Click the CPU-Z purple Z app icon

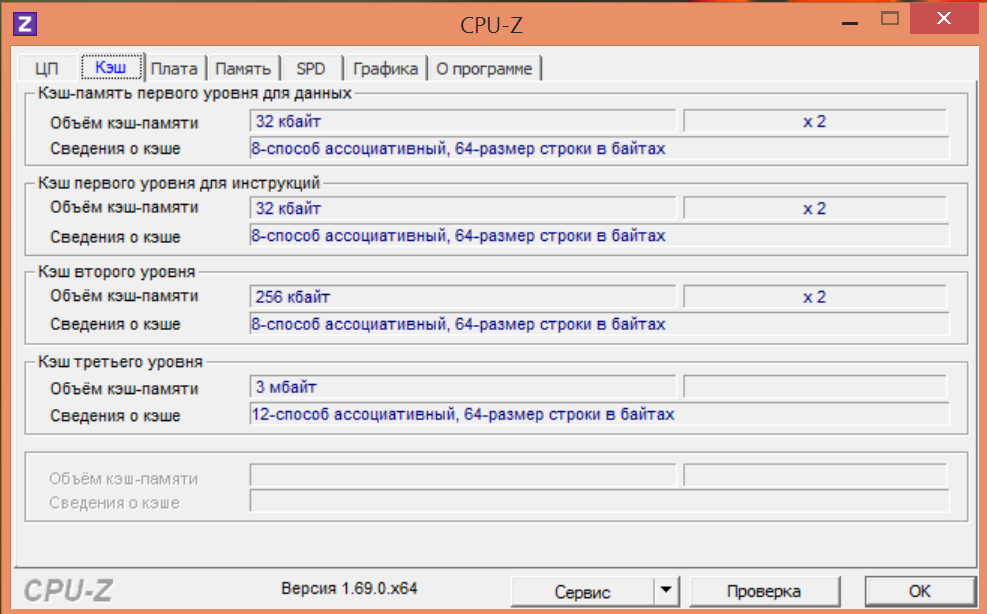[25, 25]
